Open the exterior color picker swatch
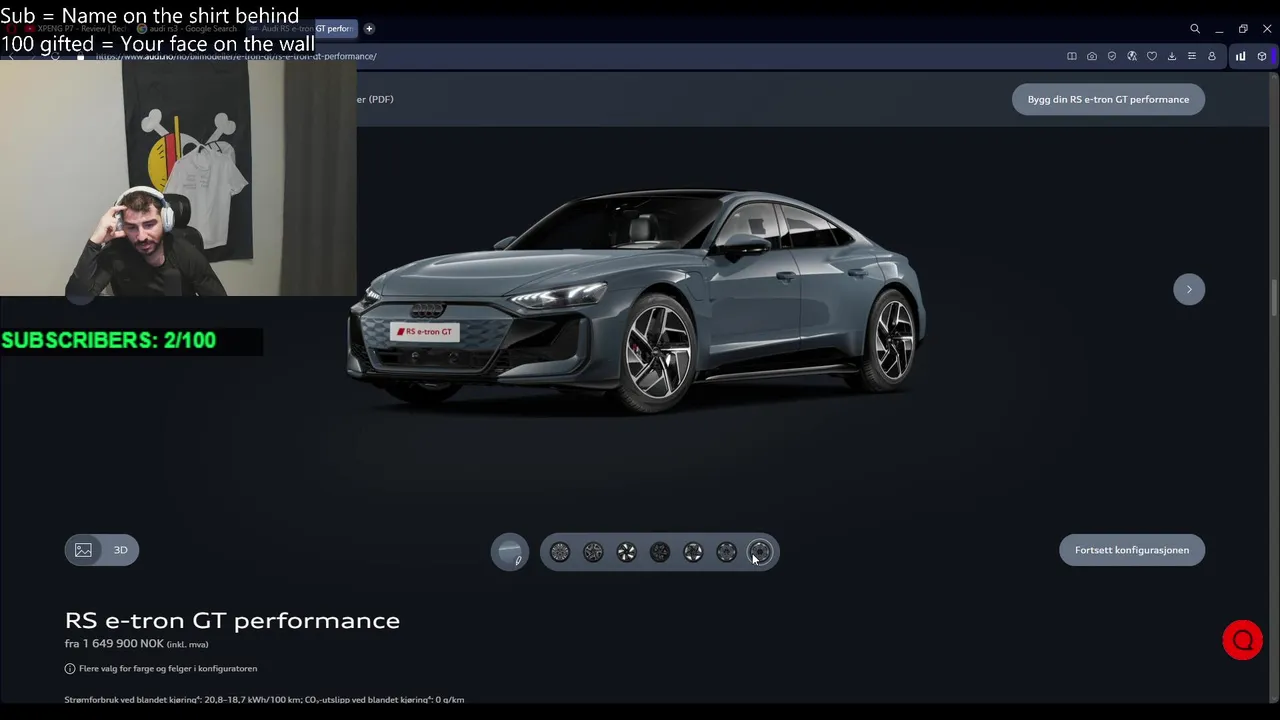1280x720 pixels. [x=509, y=552]
